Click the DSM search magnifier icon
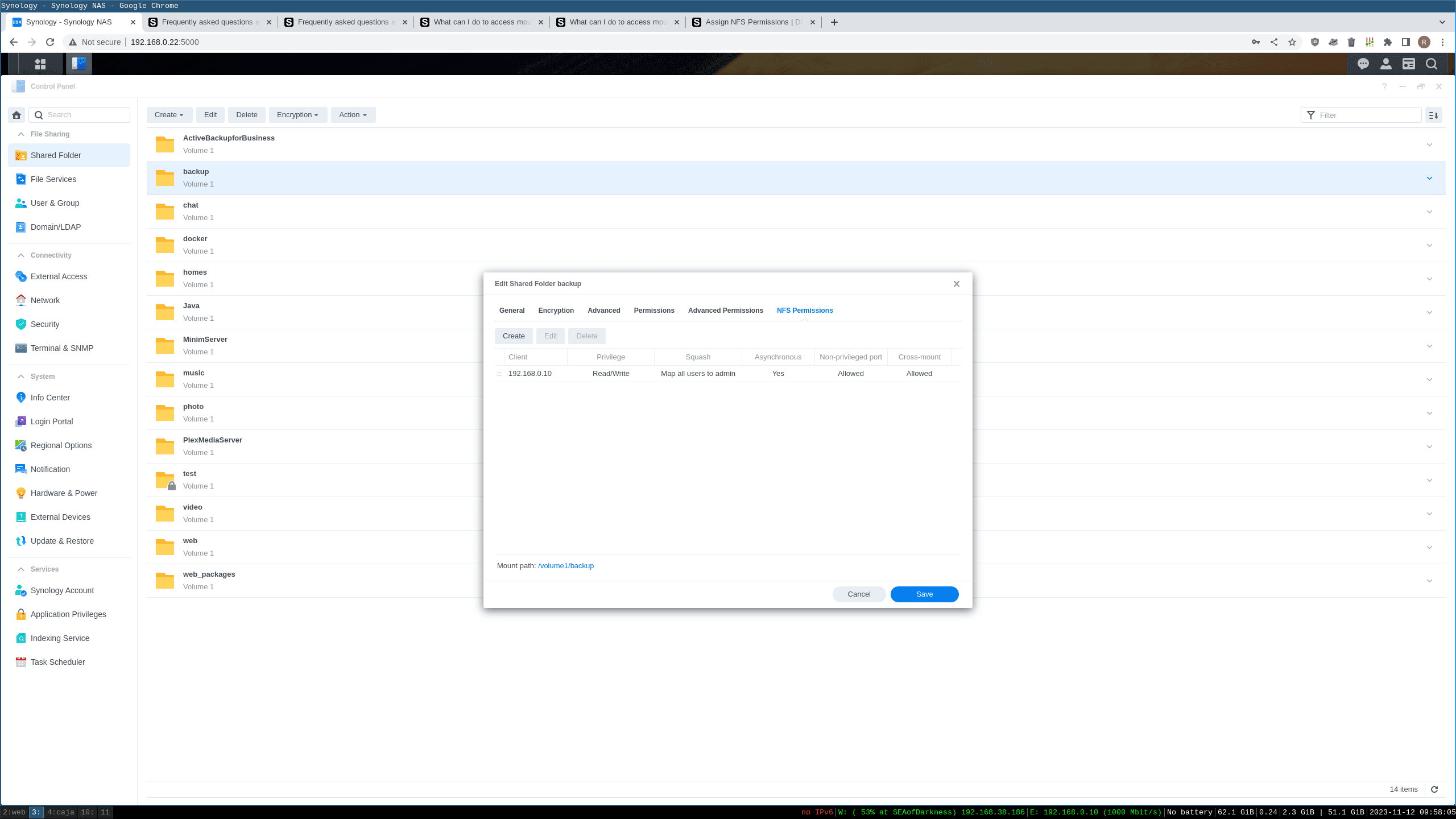The width and height of the screenshot is (1456, 819). coord(1432,64)
